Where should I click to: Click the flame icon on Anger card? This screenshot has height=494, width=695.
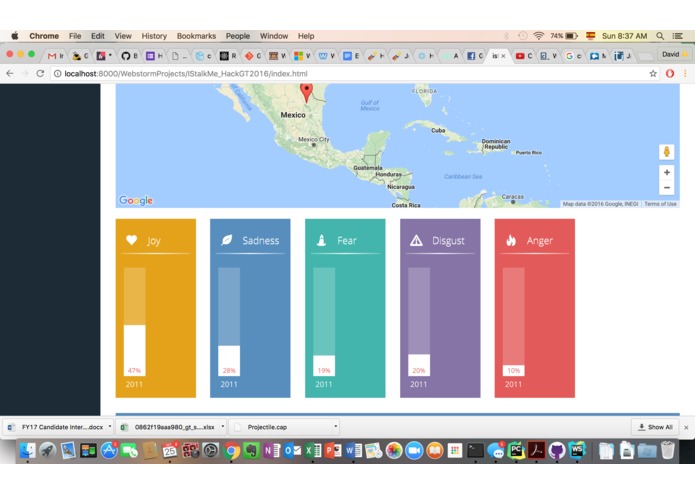511,240
